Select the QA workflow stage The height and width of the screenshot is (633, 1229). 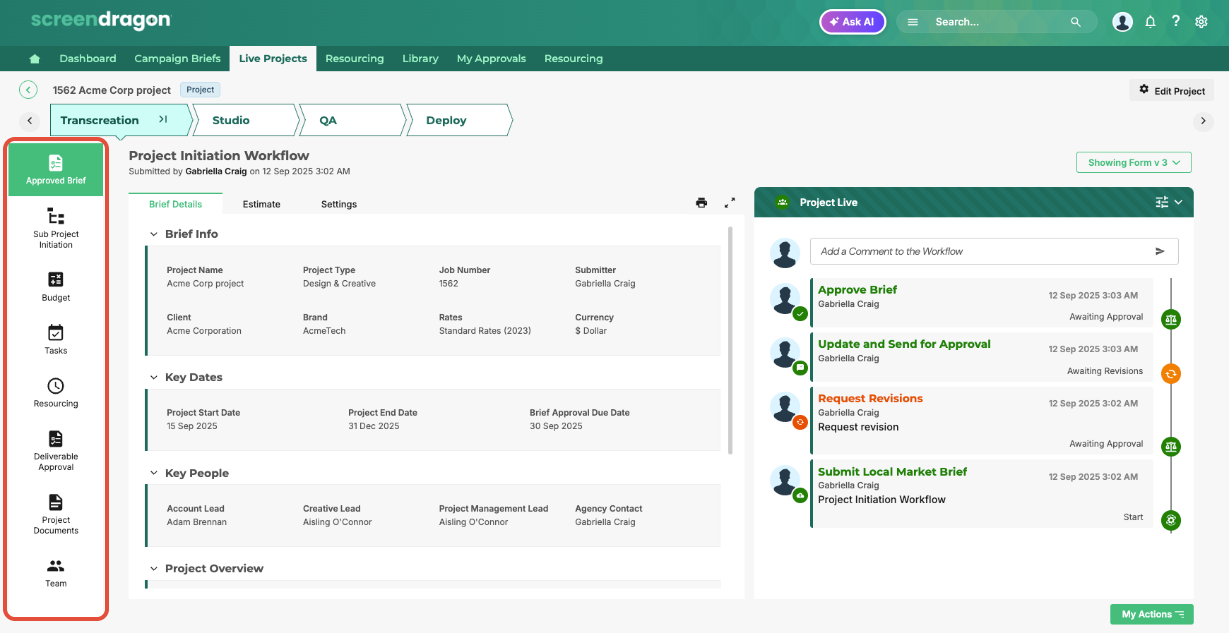coord(352,120)
